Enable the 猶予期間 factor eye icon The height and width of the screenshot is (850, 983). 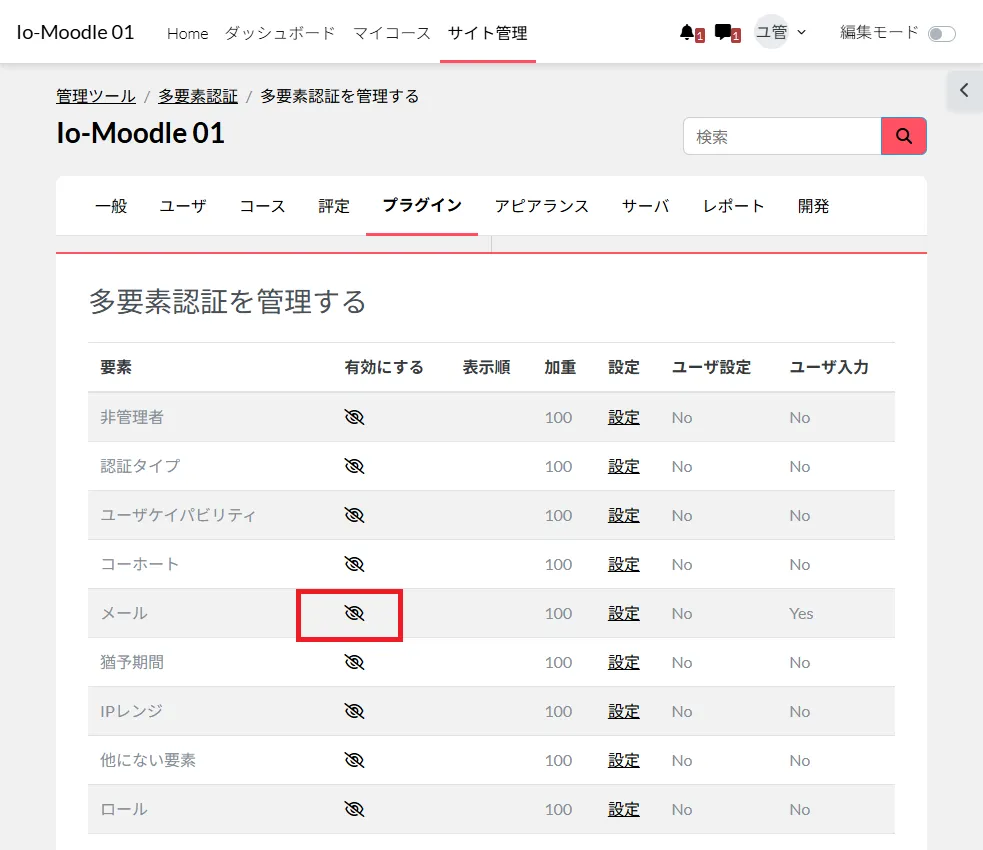354,662
